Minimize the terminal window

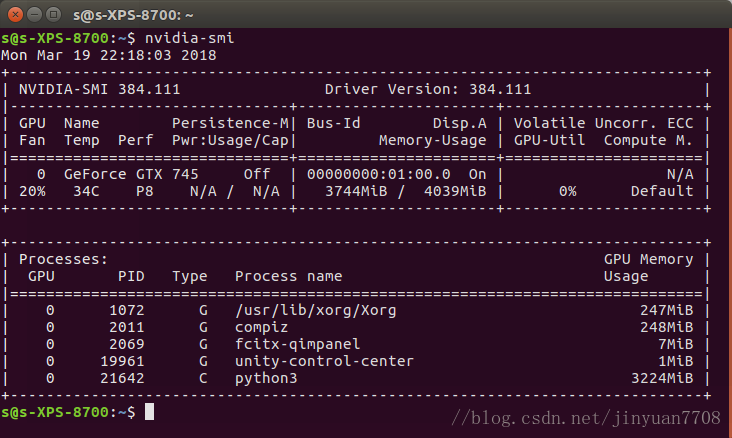point(33,15)
